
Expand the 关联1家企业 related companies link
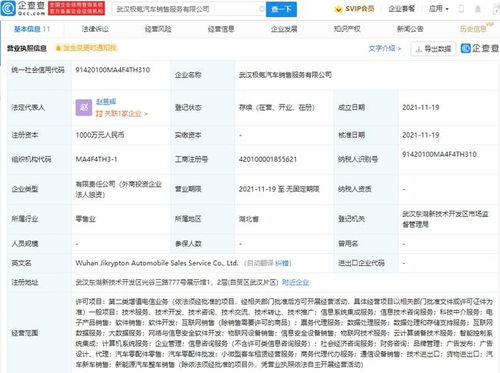(x=122, y=114)
